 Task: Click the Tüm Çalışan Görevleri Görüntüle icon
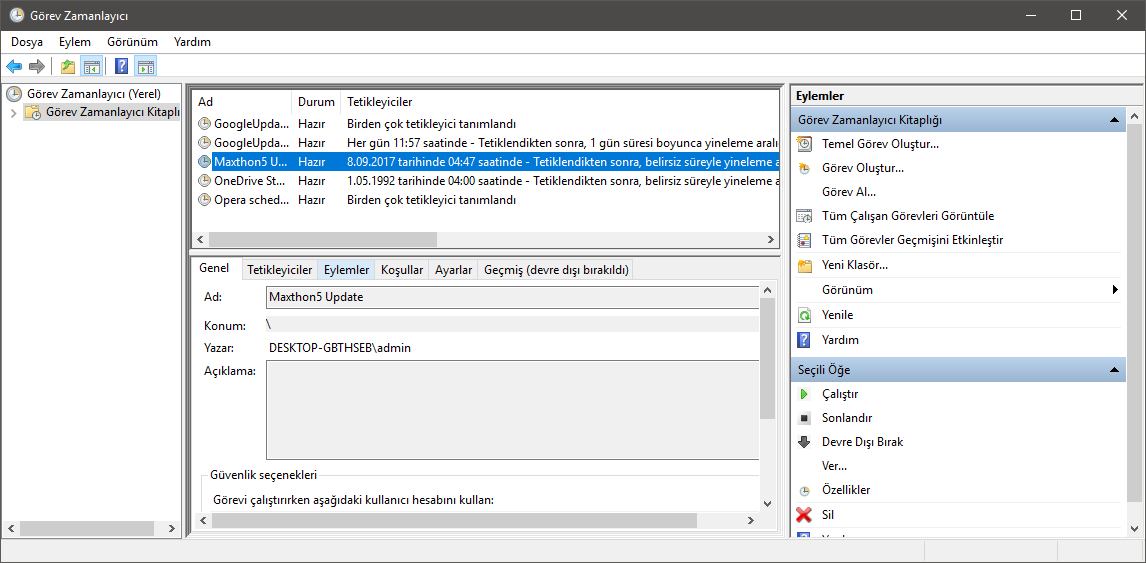(804, 216)
